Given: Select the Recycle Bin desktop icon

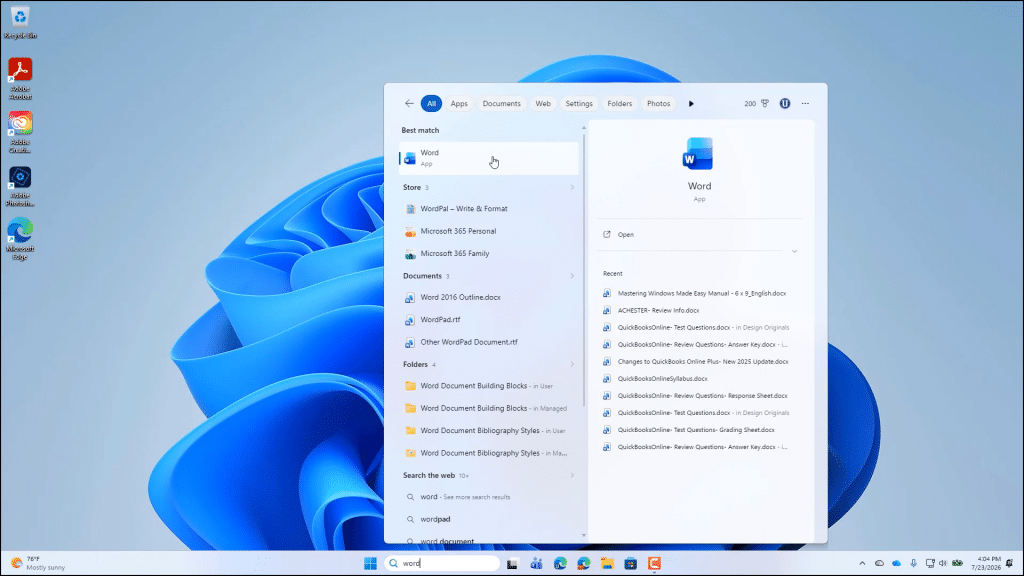Looking at the screenshot, I should [x=20, y=22].
